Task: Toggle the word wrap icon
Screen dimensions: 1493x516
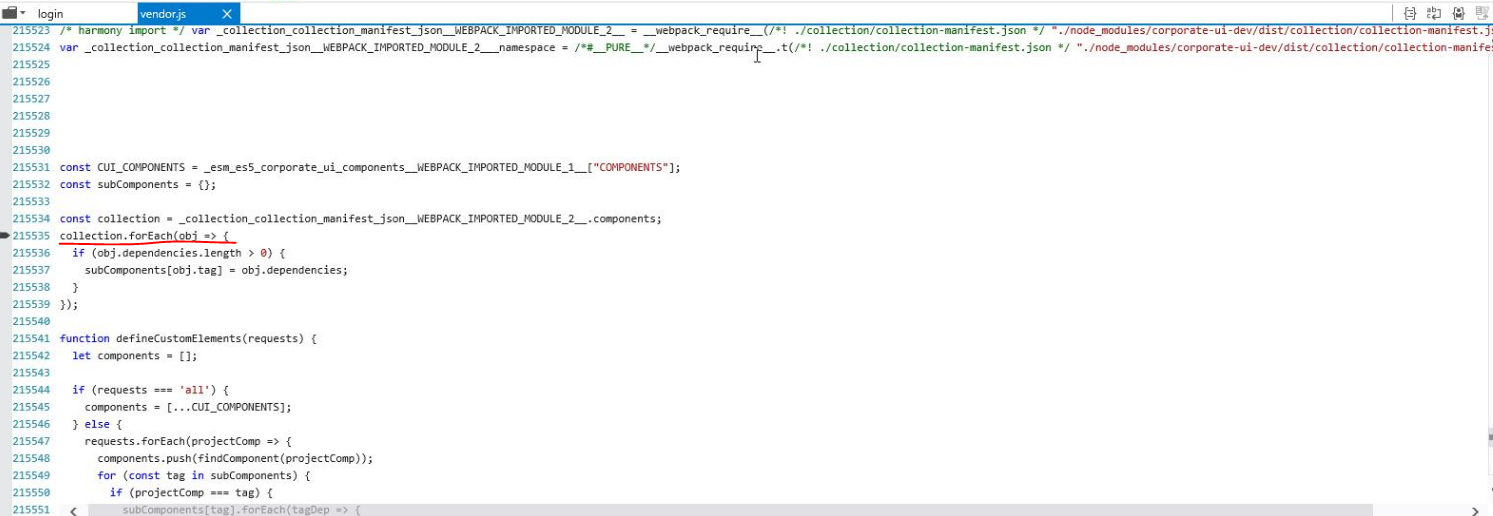Action: (1434, 14)
